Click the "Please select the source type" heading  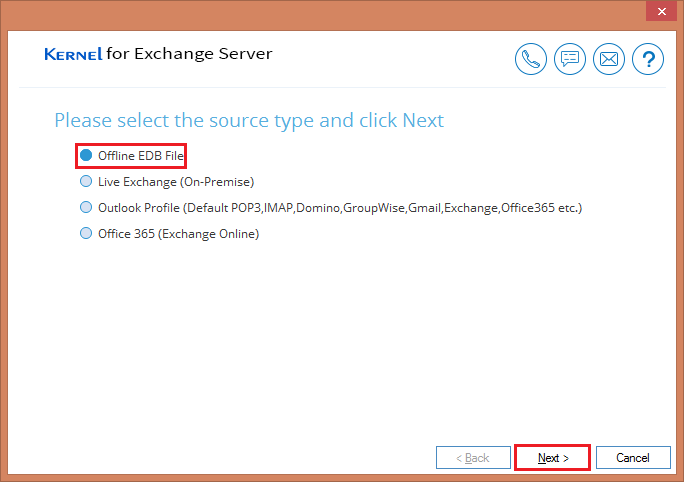point(248,121)
